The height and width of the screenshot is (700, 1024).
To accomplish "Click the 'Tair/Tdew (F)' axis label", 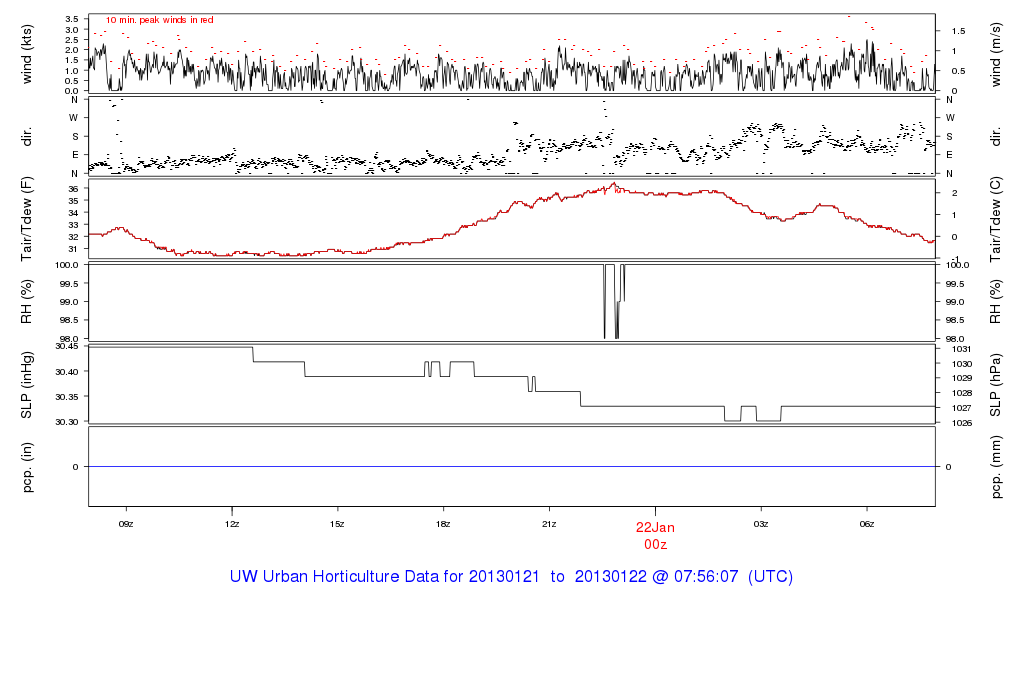I will click(27, 219).
